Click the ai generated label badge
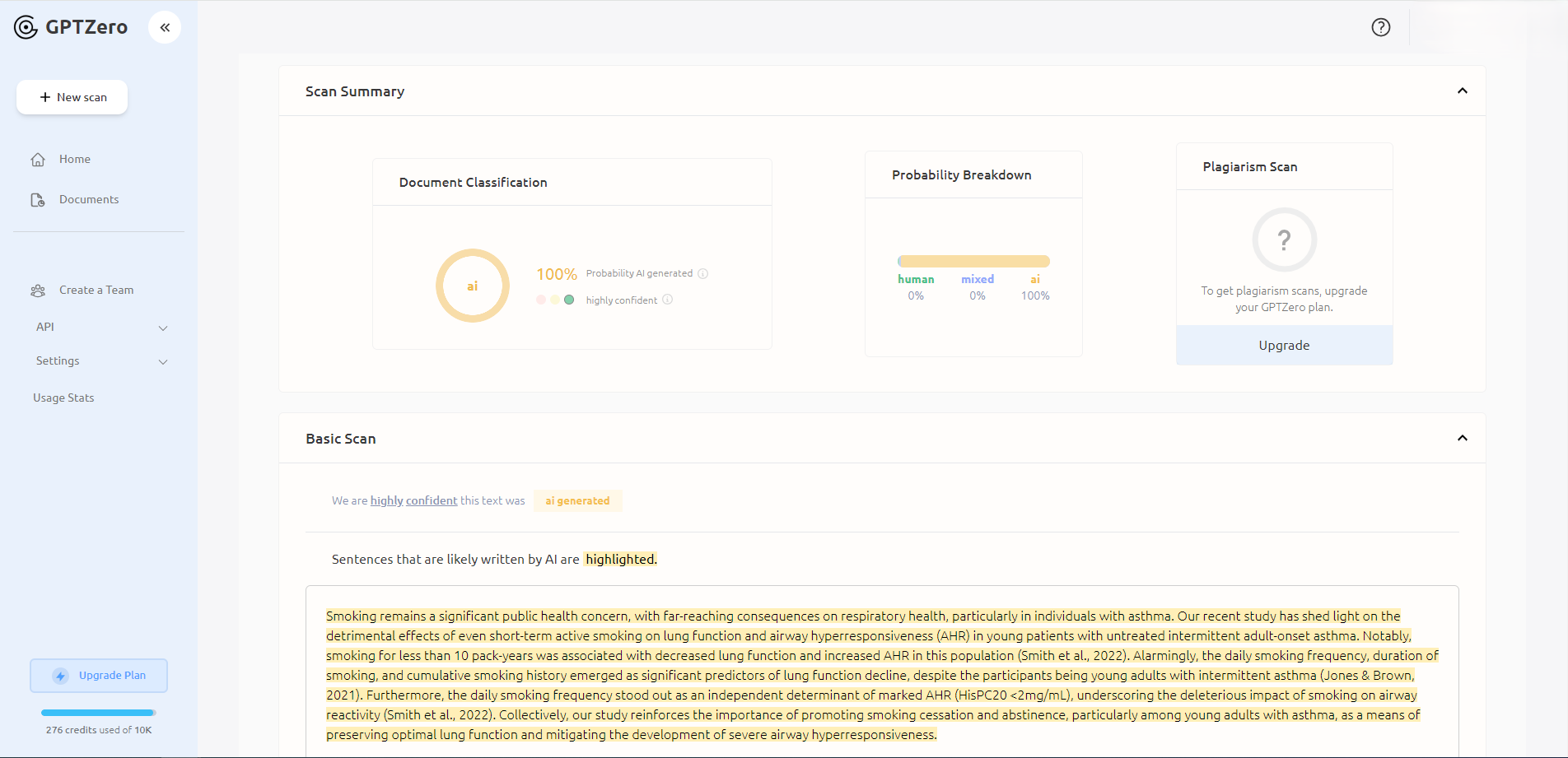Viewport: 1568px width, 758px height. pyautogui.click(x=577, y=500)
